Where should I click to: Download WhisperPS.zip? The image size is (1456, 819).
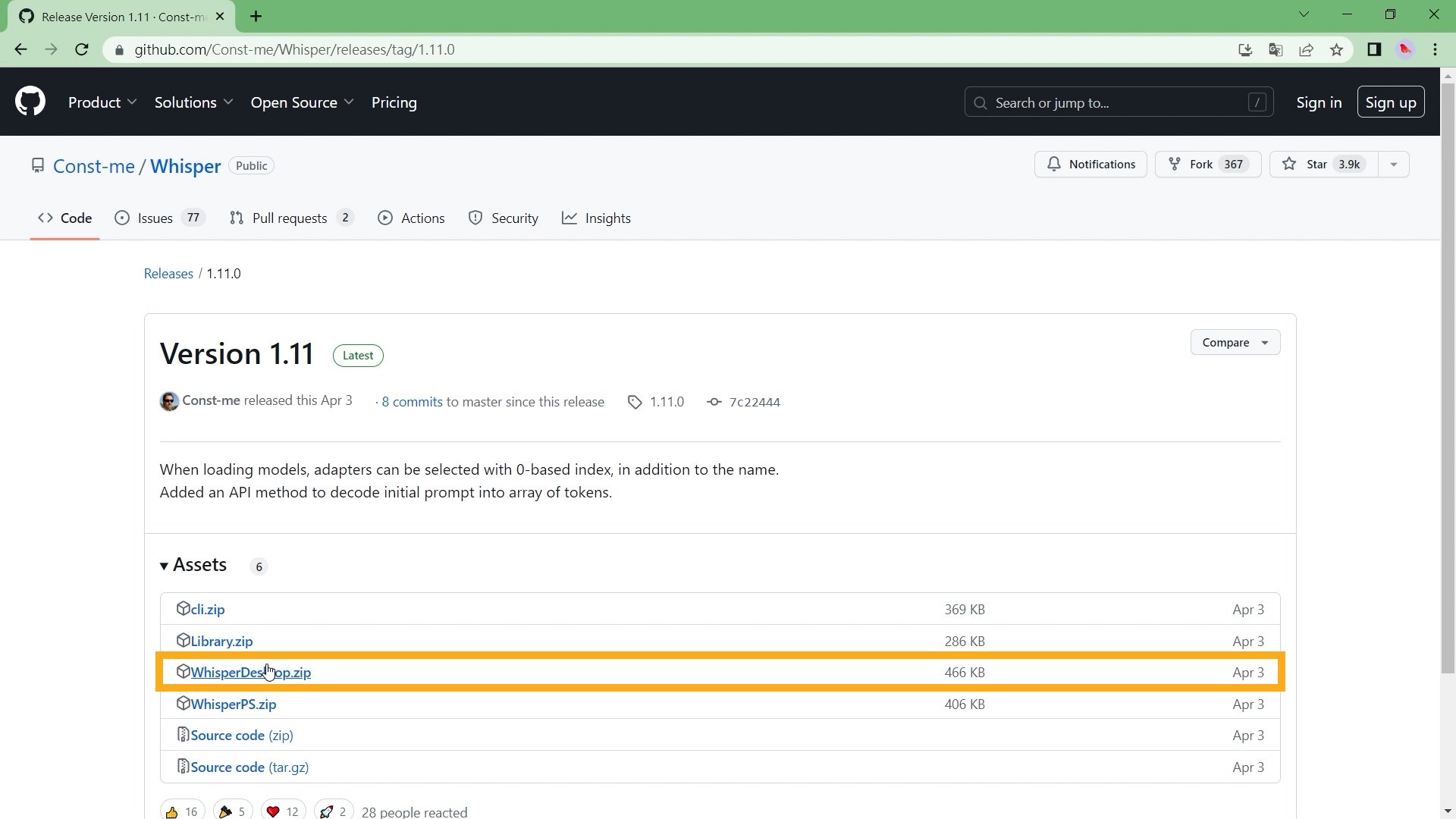click(x=234, y=704)
